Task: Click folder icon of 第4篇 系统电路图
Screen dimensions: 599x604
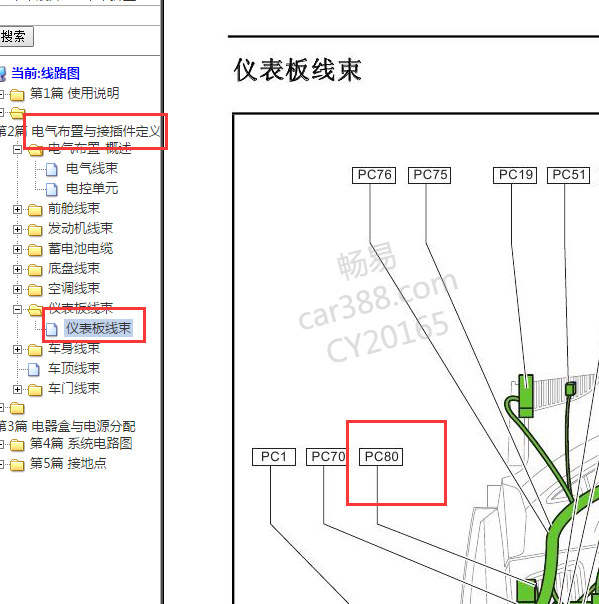Action: point(17,445)
